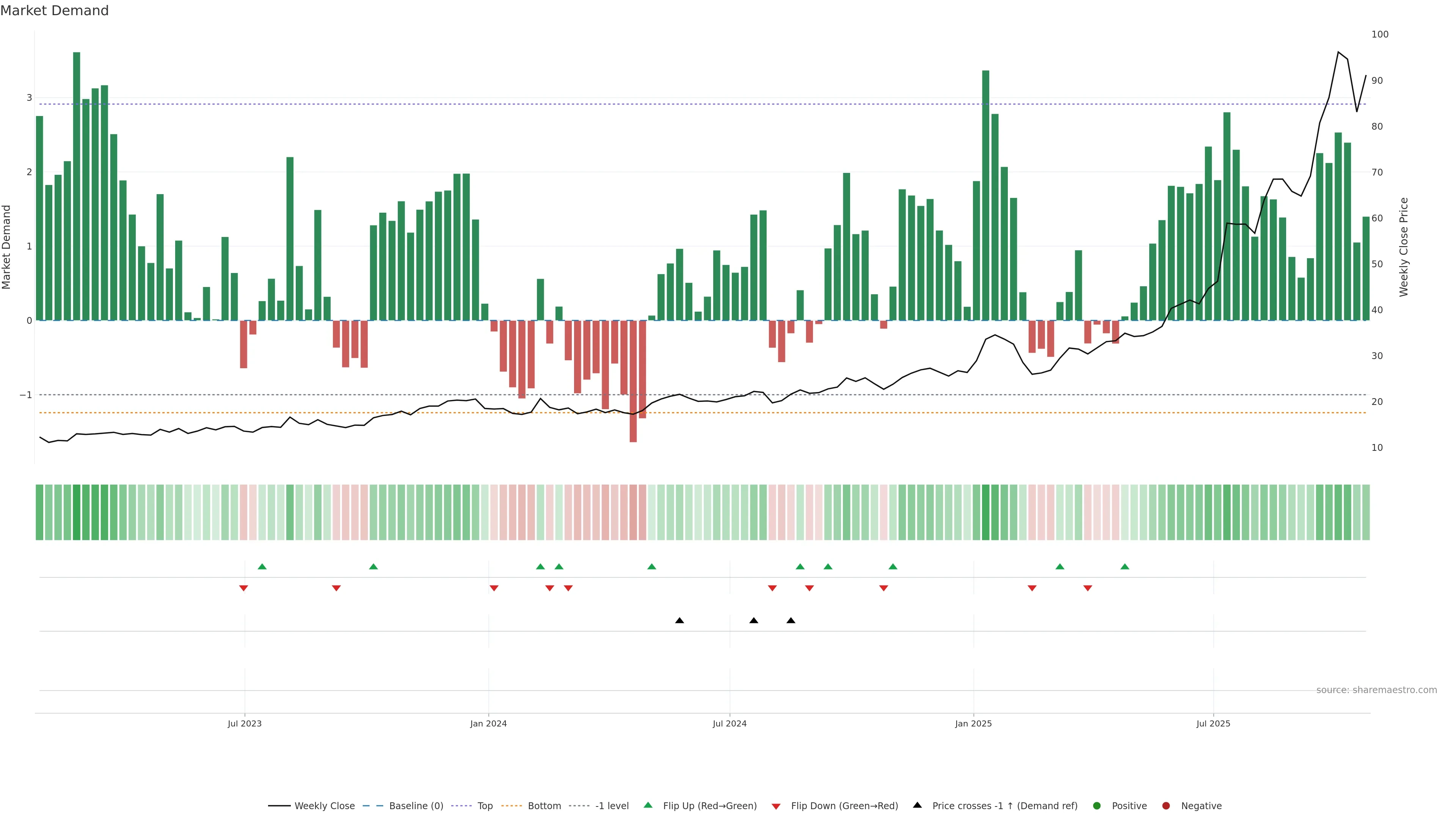The image size is (1456, 819).
Task: Click the red Negative legend dot
Action: point(1166,805)
